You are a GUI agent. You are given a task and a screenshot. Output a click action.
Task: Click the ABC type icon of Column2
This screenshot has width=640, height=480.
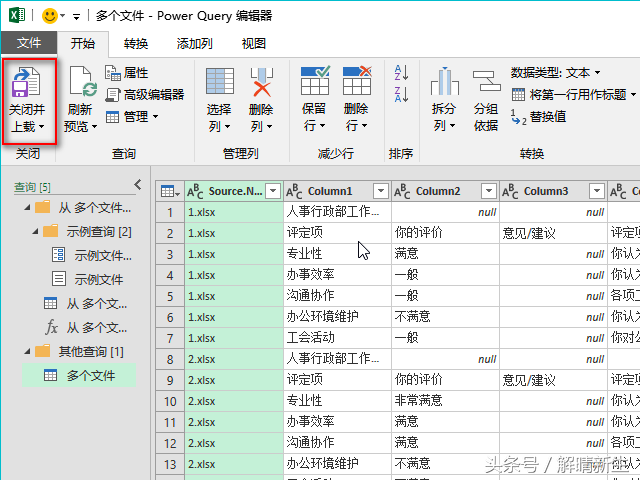402,191
